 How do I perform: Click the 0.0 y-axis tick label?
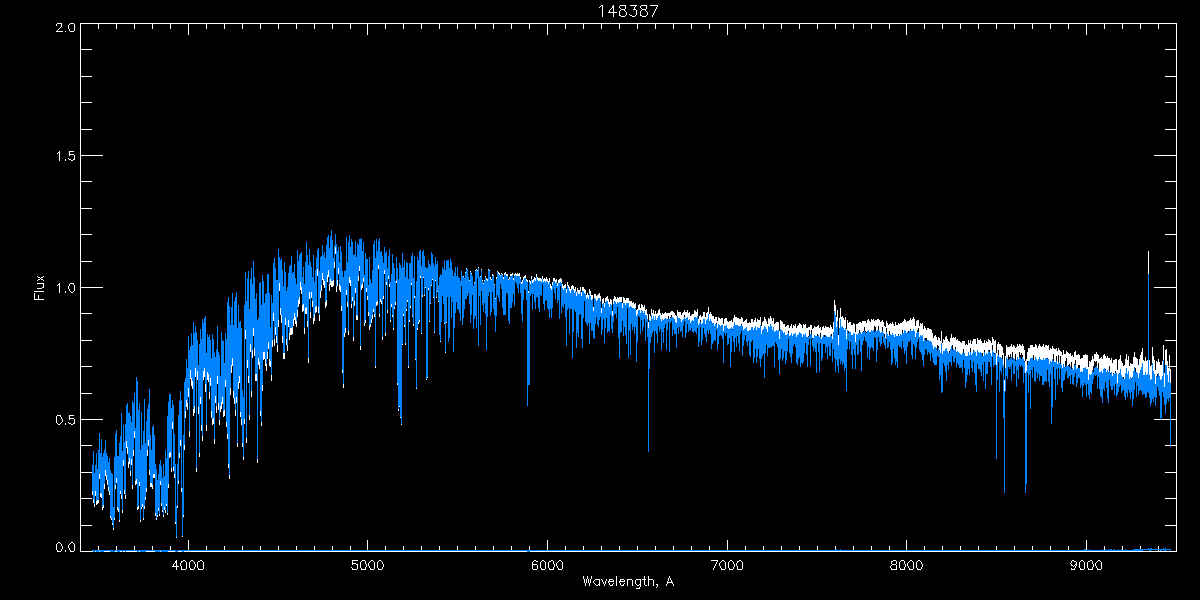click(x=65, y=548)
